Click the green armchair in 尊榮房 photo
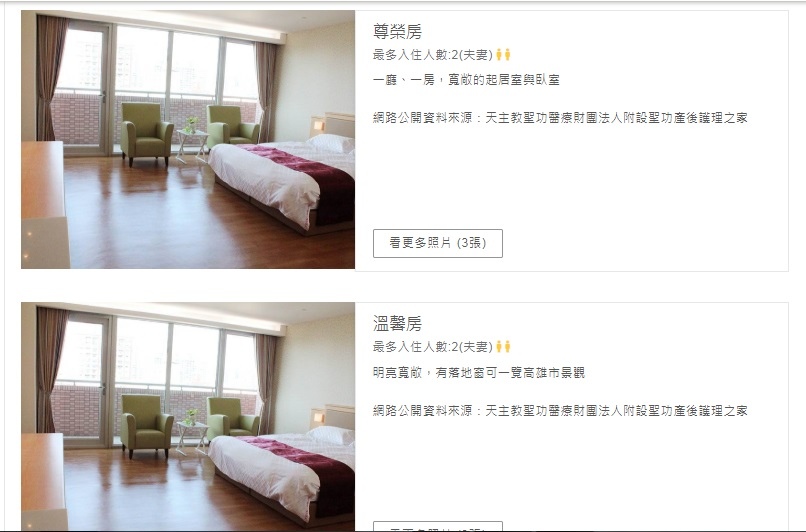Image resolution: width=806 pixels, height=532 pixels. (x=146, y=133)
